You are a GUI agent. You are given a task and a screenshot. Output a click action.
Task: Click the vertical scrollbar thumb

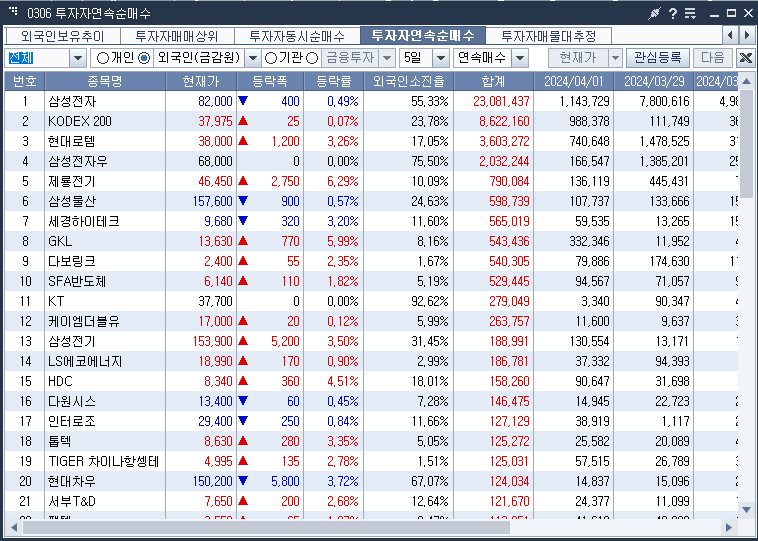[746, 144]
